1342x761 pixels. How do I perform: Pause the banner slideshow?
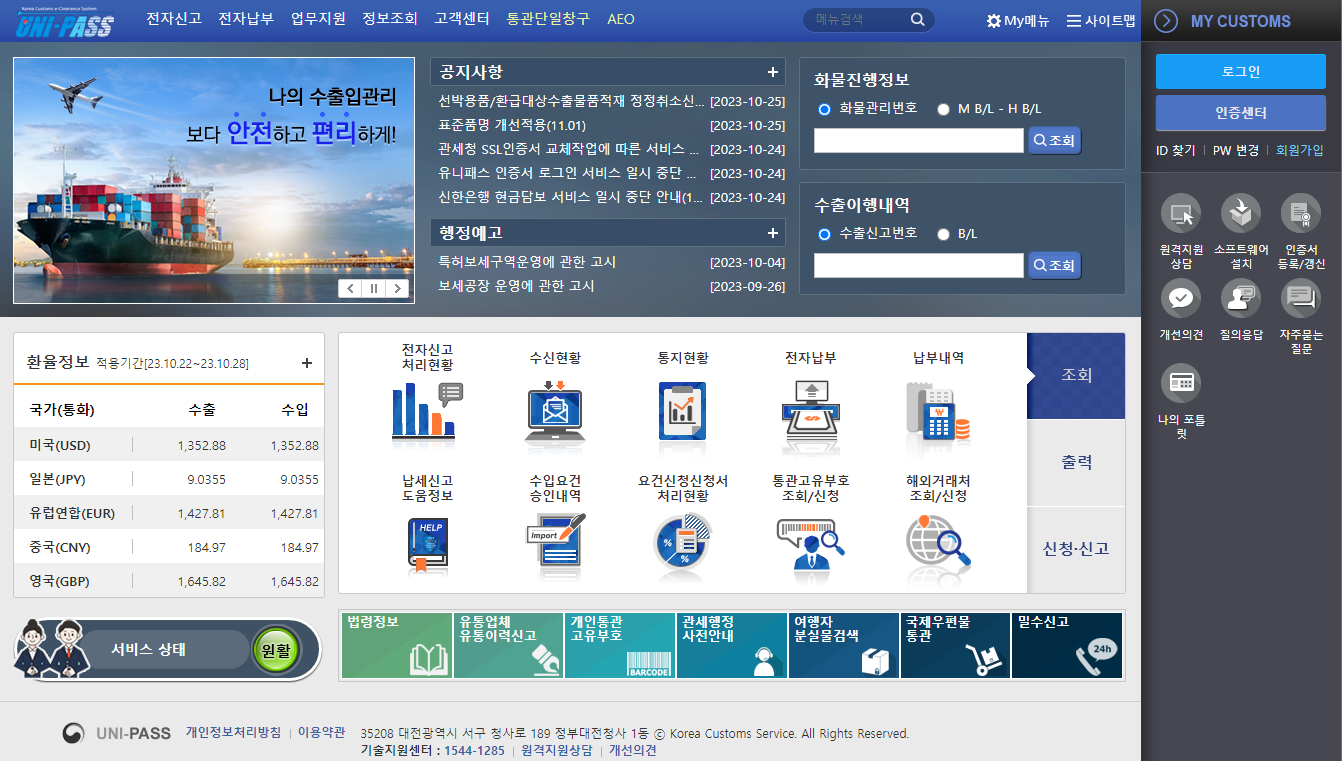point(374,288)
